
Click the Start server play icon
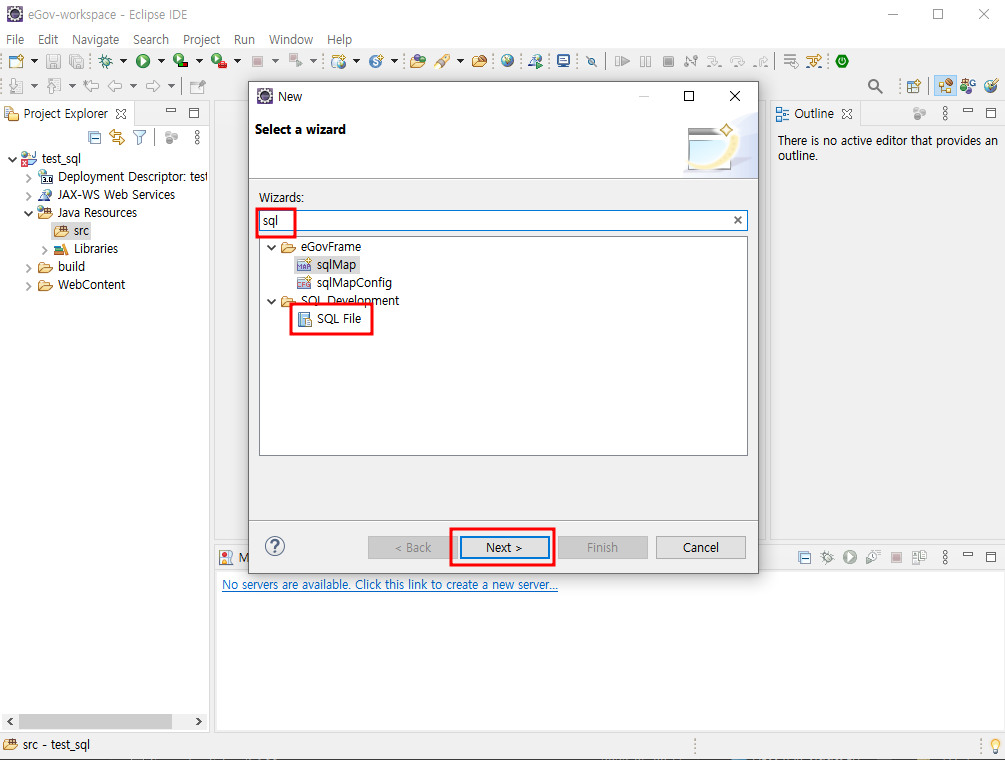[850, 557]
